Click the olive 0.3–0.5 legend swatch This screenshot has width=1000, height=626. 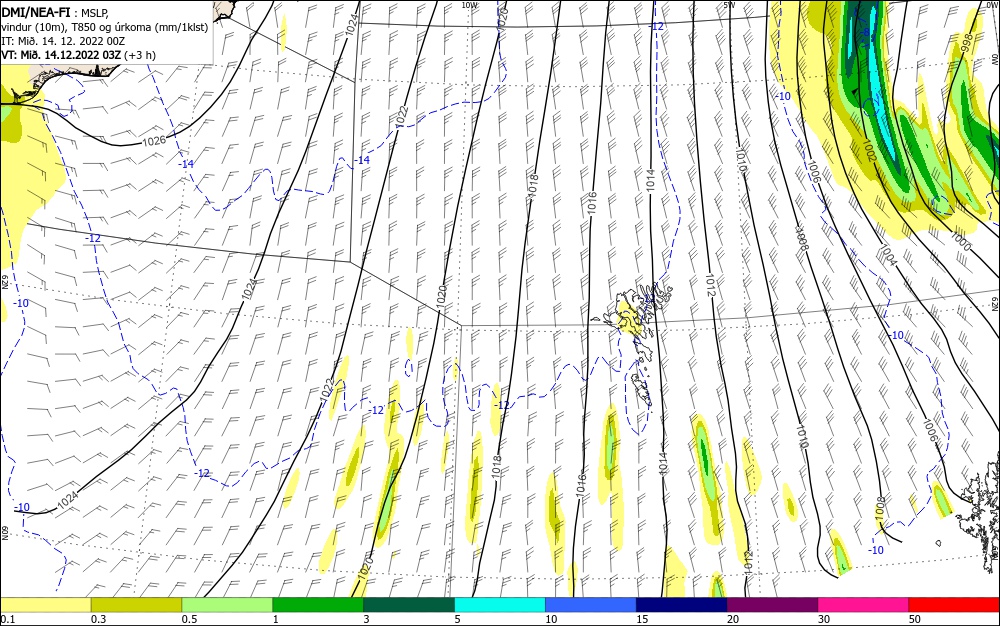click(x=136, y=605)
